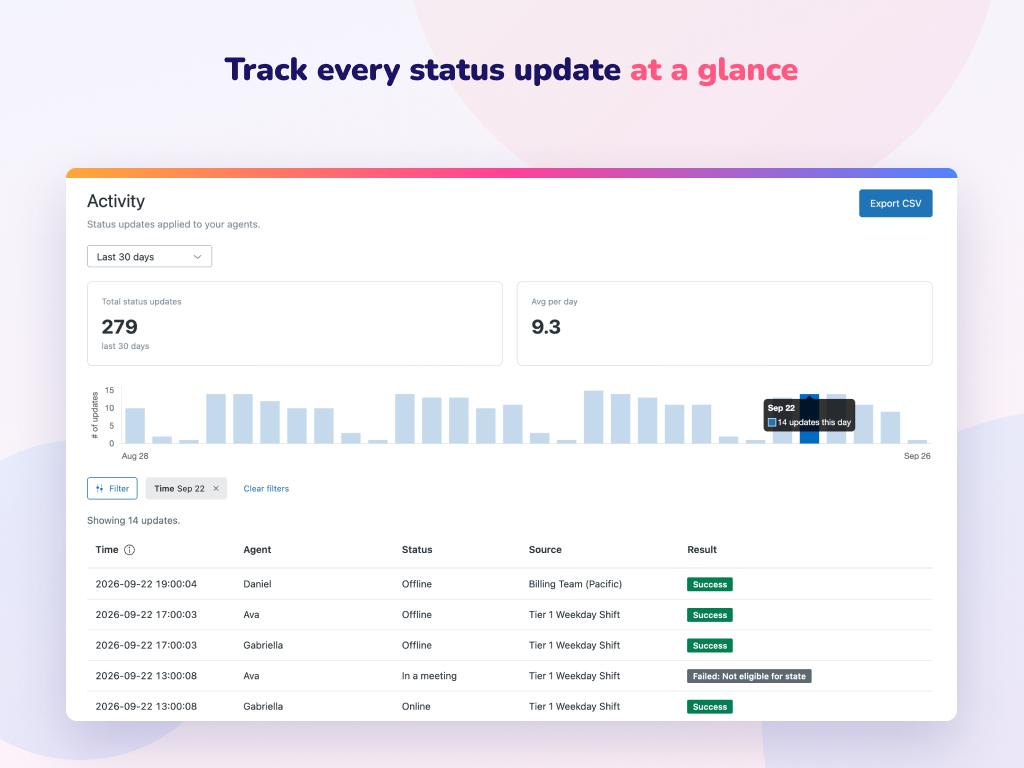Viewport: 1024px width, 768px height.
Task: Select the 2026-09-22 19:00:04 timestamp
Action: pos(146,584)
